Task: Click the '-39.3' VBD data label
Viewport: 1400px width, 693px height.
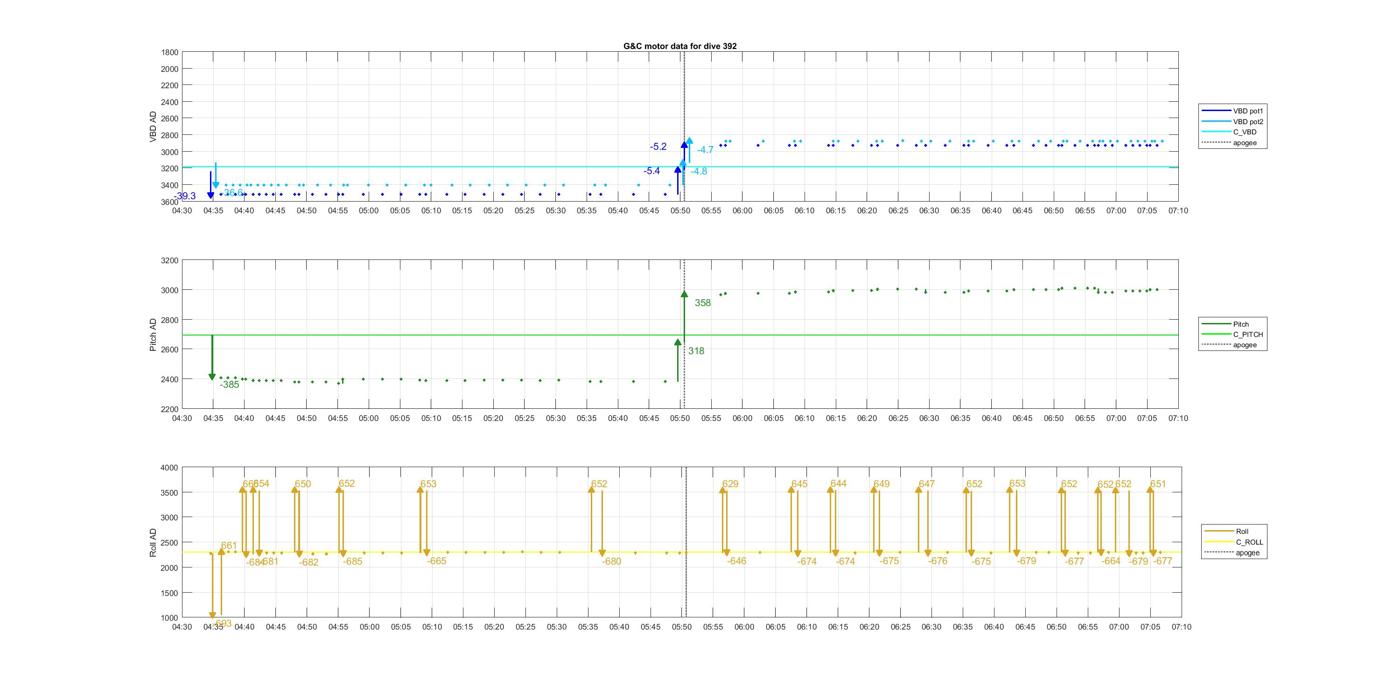Action: coord(186,196)
